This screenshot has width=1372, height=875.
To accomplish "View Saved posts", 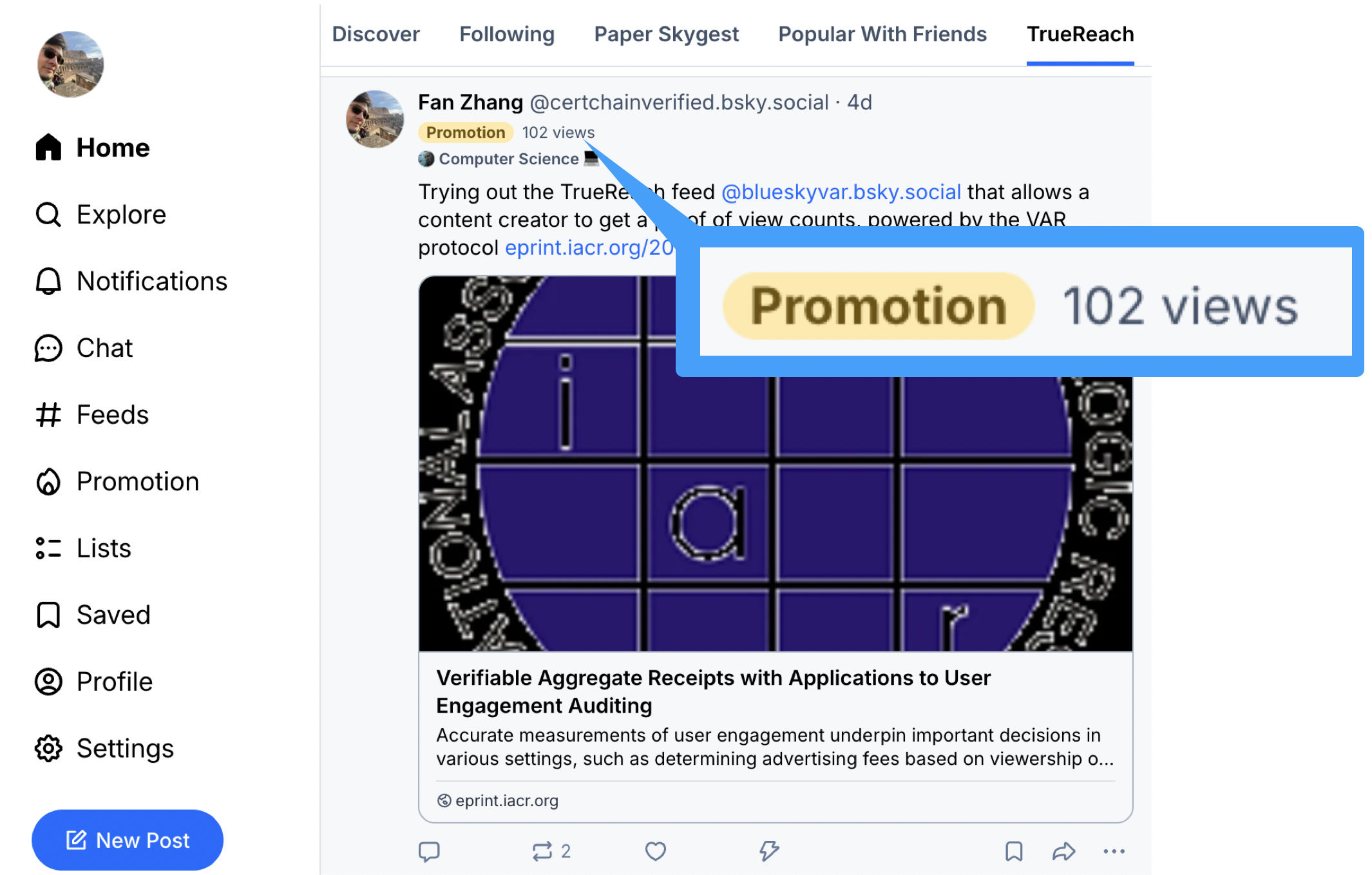I will 113,615.
